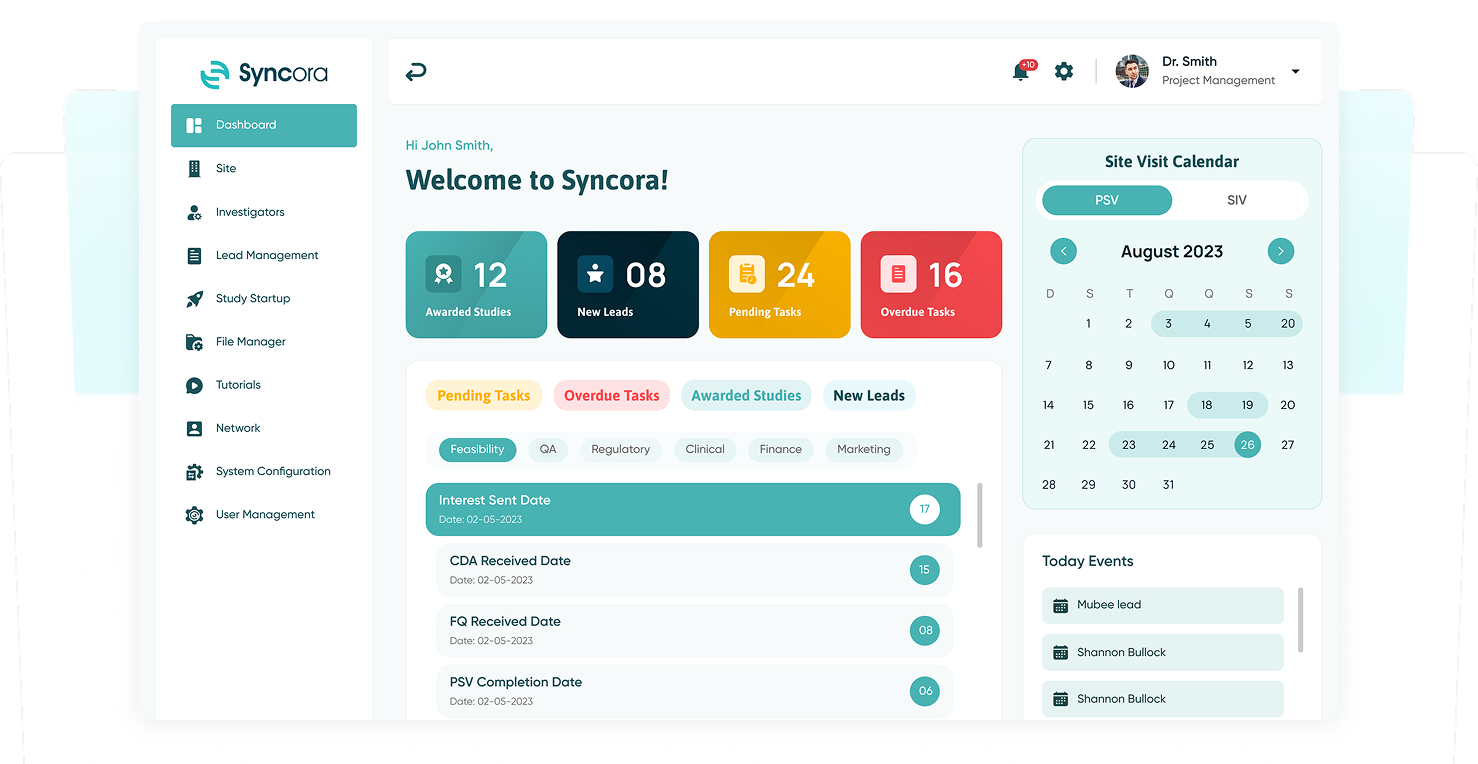
Task: Open the Mubee lead event
Action: coord(1163,606)
